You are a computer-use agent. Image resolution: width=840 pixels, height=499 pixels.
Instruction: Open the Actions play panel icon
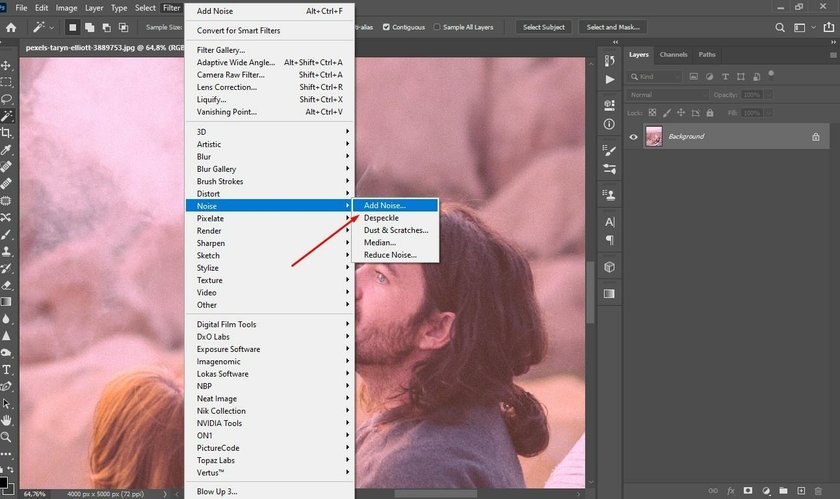pyautogui.click(x=609, y=79)
